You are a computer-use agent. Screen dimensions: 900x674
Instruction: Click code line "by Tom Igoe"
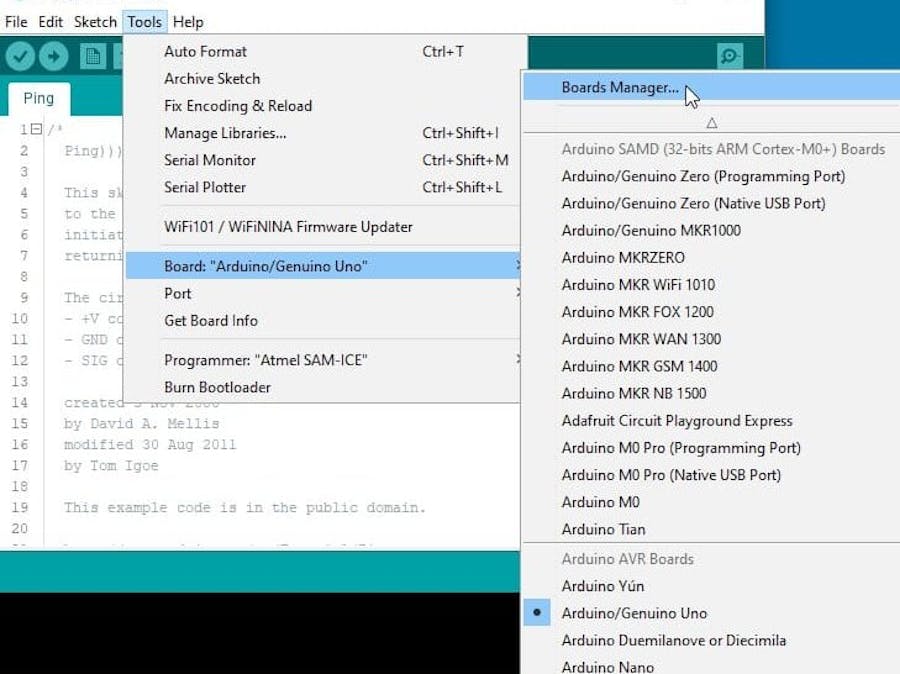point(111,466)
